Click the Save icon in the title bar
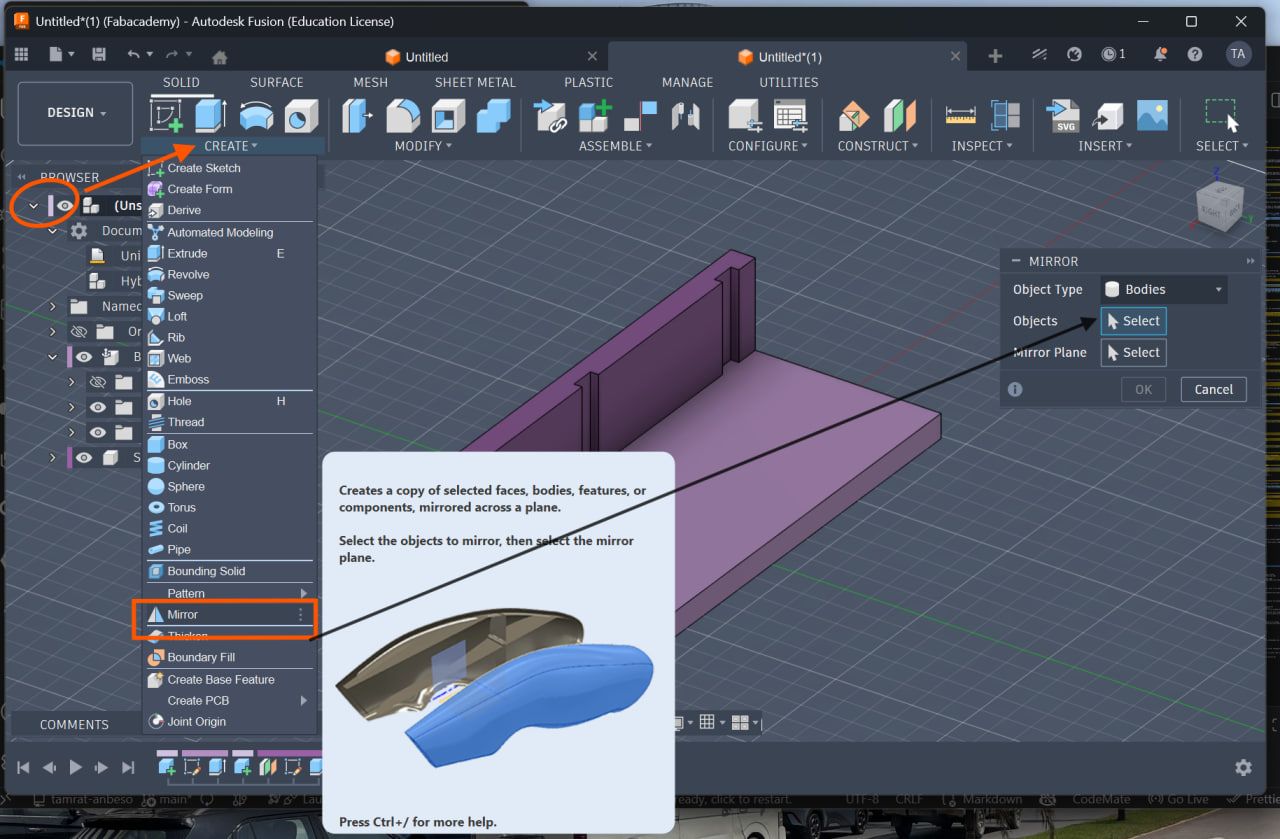Viewport: 1280px width, 839px height. 98,55
